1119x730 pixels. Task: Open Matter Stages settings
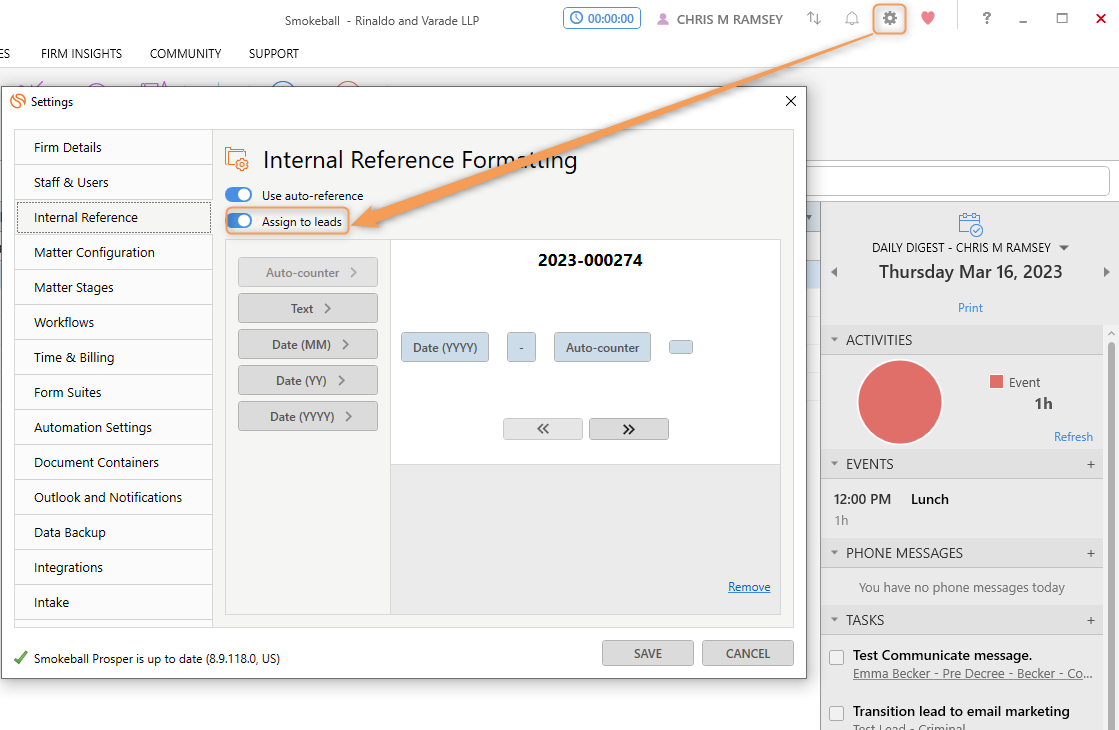pos(113,287)
